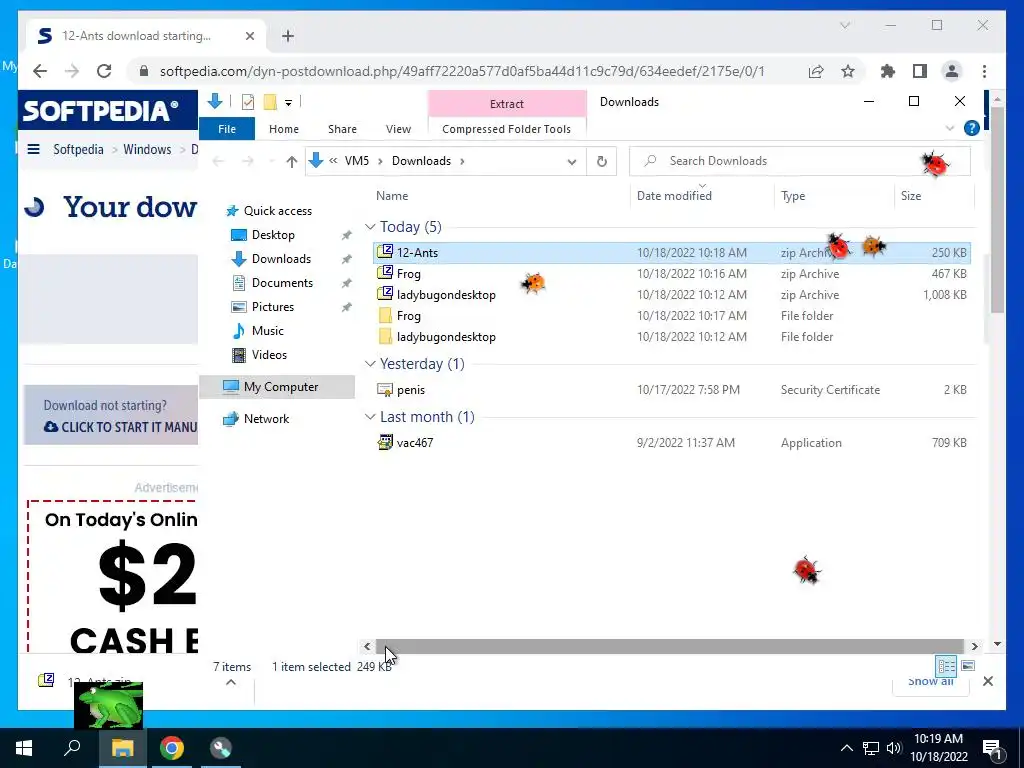Open Explorer help question mark icon
The height and width of the screenshot is (768, 1024).
coord(971,128)
